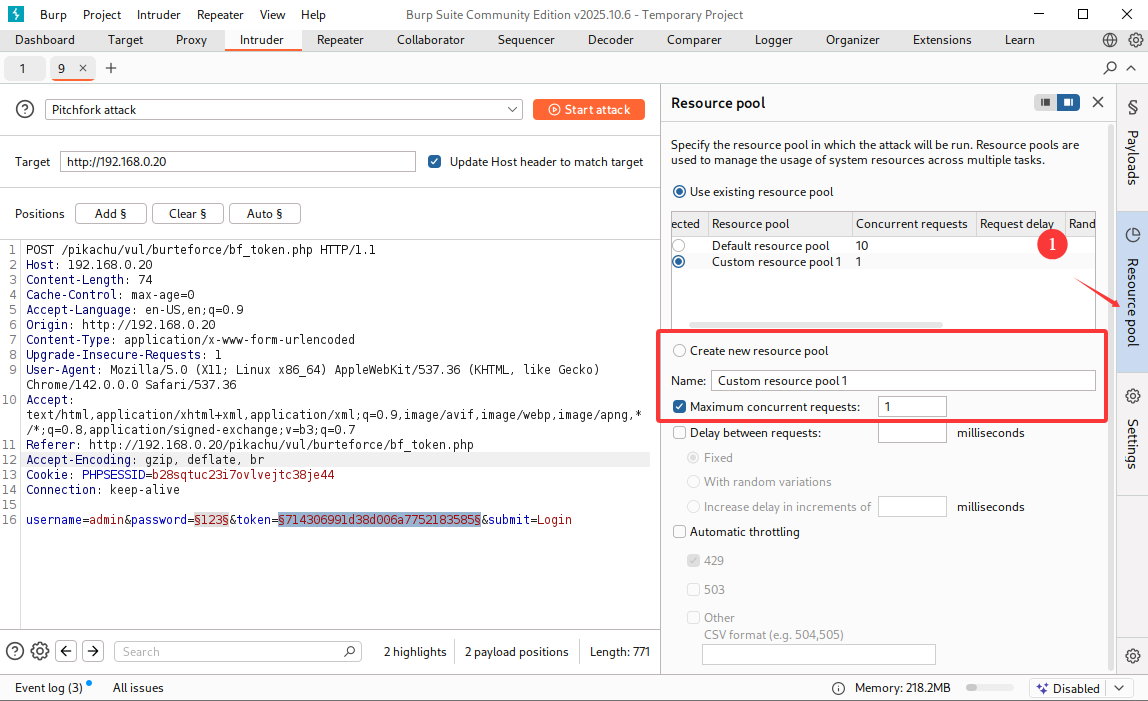Viewport: 1148px width, 701px height.
Task: Click the resource pool Name field
Action: pos(903,381)
